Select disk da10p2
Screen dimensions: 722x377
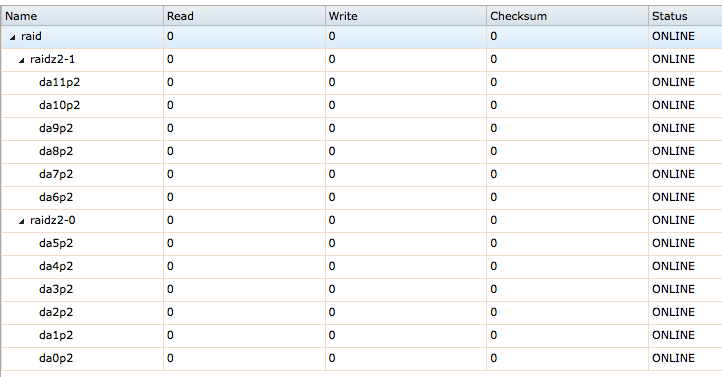point(361,106)
